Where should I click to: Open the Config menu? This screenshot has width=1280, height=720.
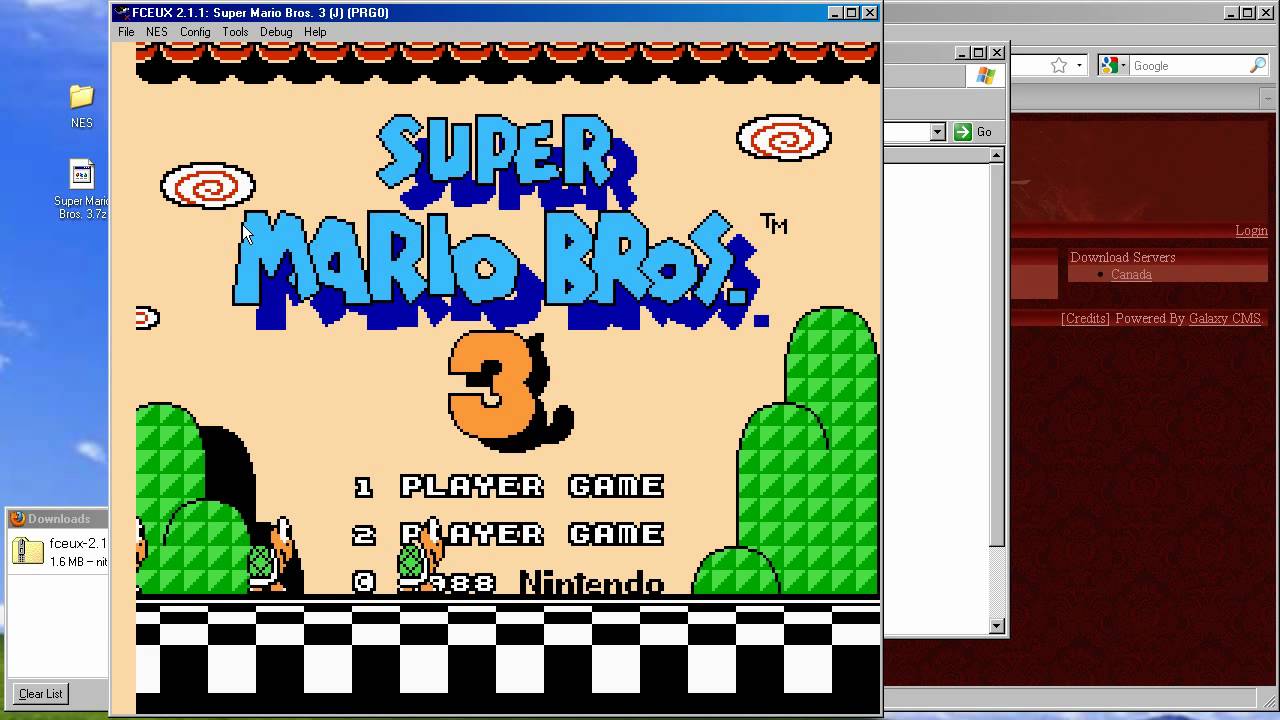195,32
